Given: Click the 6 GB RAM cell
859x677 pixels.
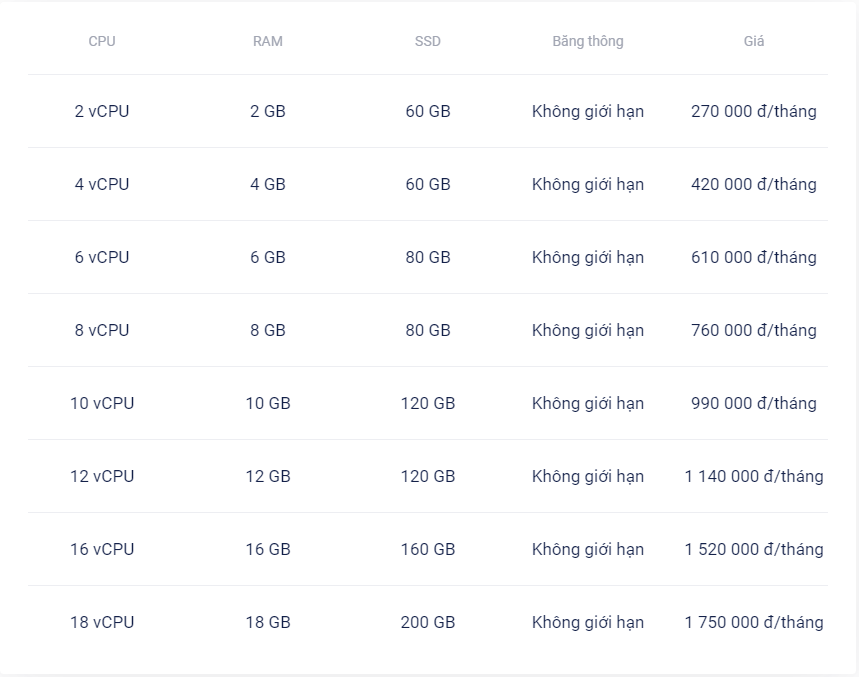Looking at the screenshot, I should pos(268,257).
